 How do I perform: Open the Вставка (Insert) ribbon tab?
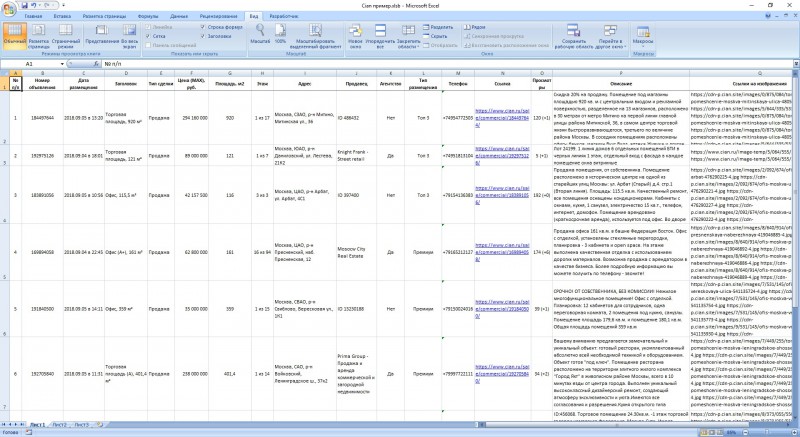(x=62, y=16)
